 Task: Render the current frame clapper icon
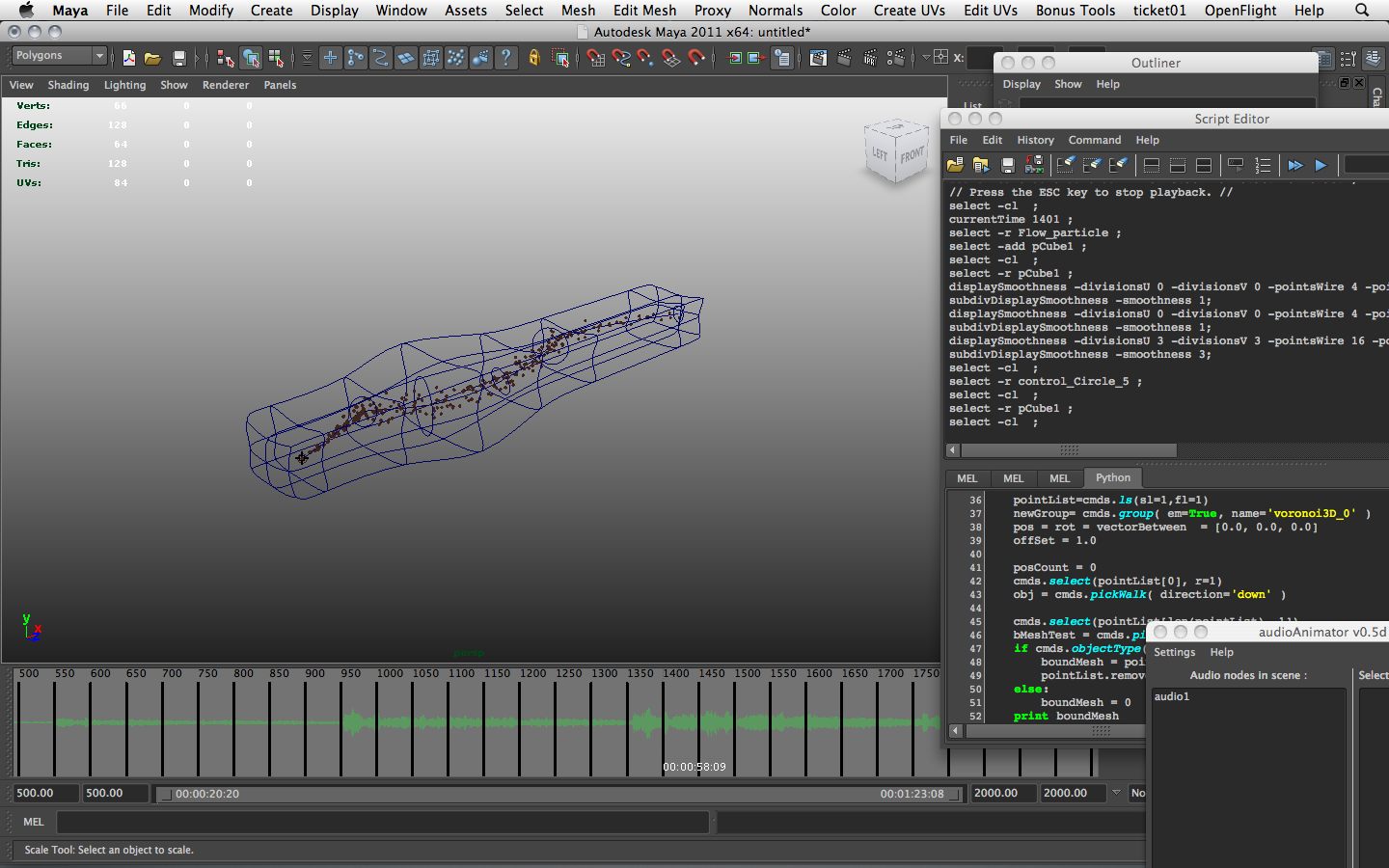[844, 59]
